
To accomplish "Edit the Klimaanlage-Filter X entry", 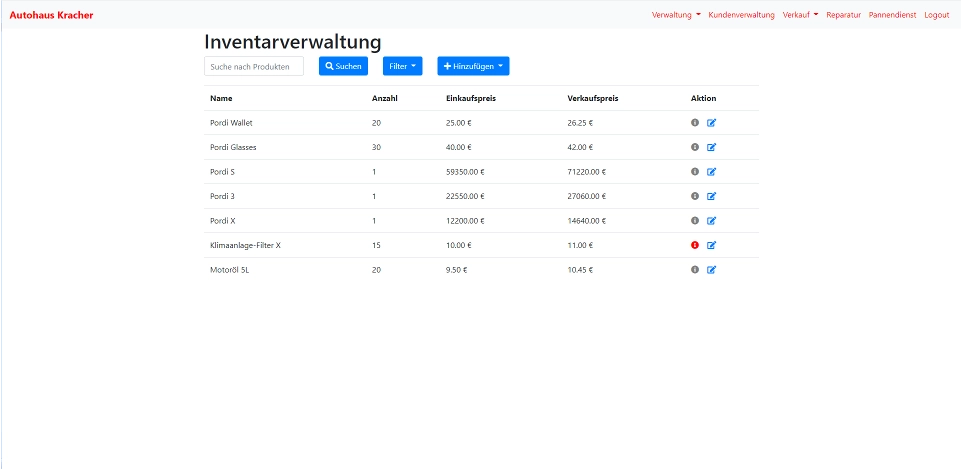I will (x=711, y=245).
